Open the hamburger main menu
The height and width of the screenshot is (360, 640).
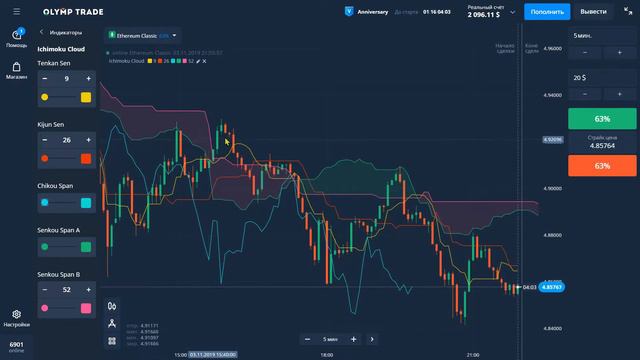16,12
